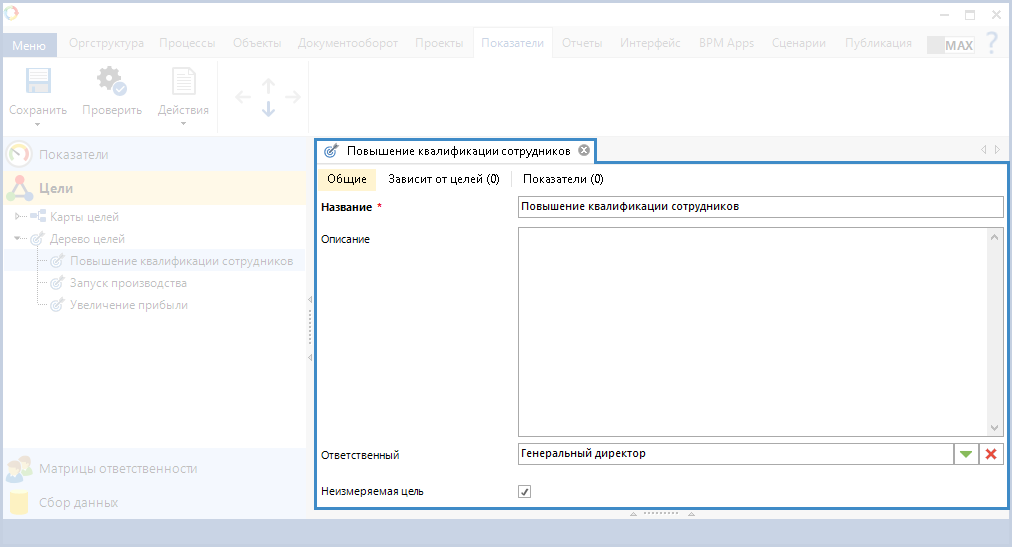Click the Меню button
The image size is (1012, 547).
[29, 45]
